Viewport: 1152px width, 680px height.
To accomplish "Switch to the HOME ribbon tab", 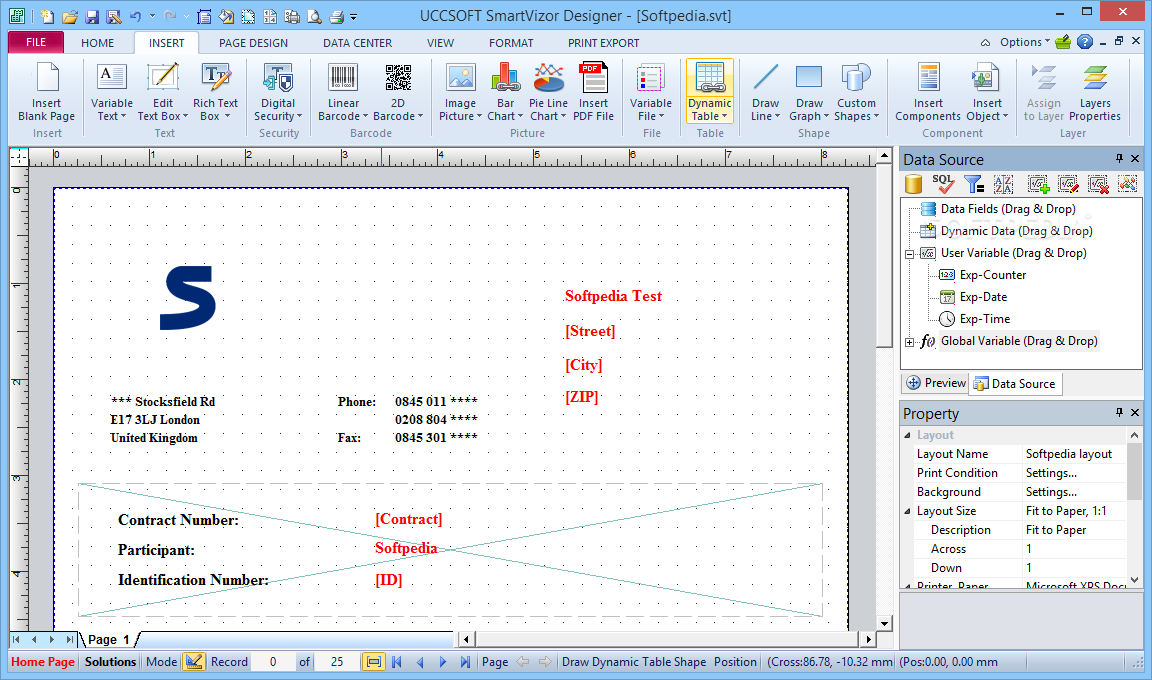I will pyautogui.click(x=98, y=43).
